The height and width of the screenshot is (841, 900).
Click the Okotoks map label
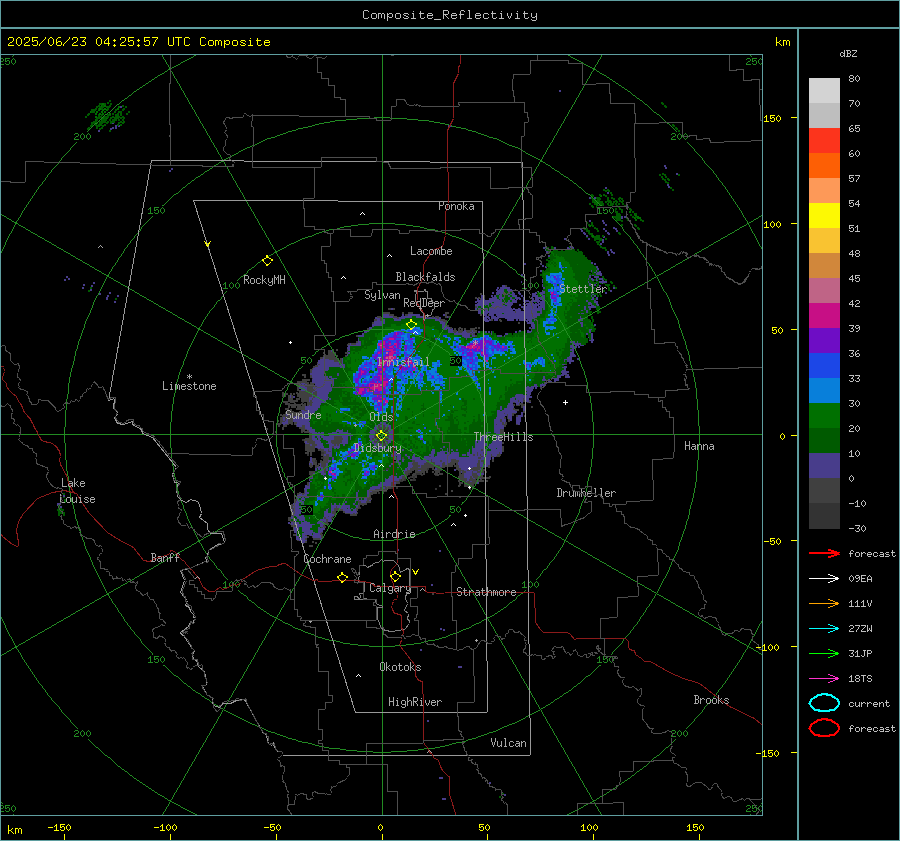pyautogui.click(x=400, y=667)
